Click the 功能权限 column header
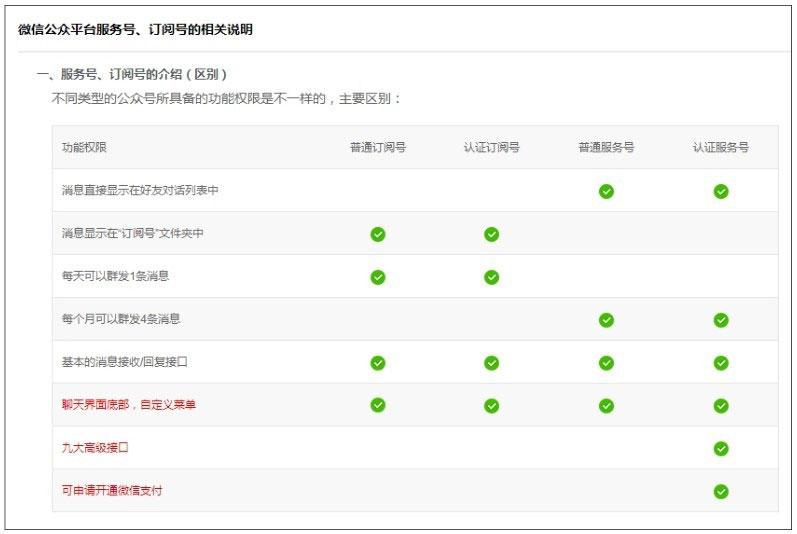 (84, 147)
